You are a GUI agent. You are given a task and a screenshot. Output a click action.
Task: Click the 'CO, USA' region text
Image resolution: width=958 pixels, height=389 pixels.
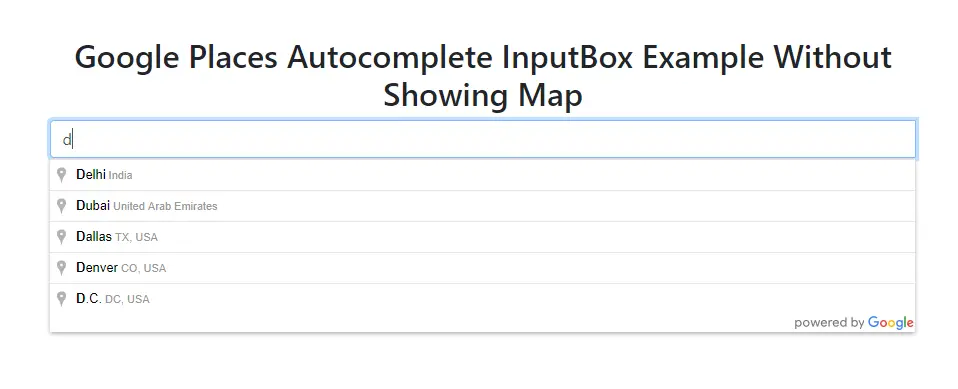pyautogui.click(x=144, y=269)
